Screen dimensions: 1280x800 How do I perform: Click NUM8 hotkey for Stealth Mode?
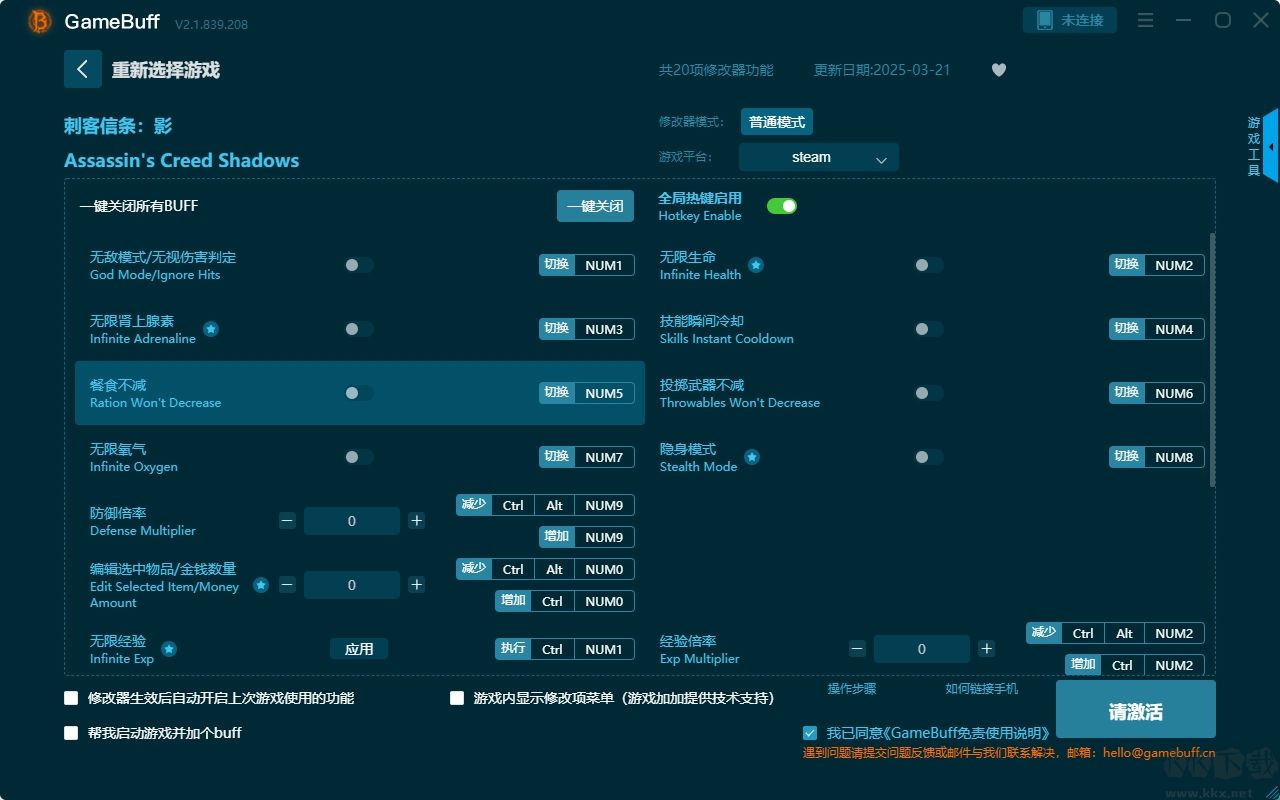1174,457
